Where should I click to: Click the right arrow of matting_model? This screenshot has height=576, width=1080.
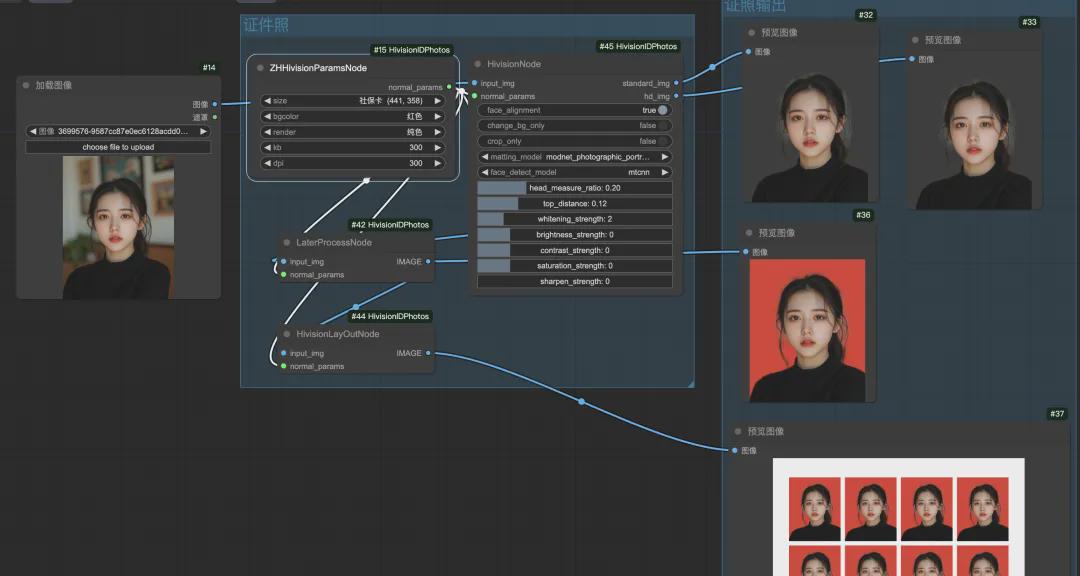coord(665,156)
